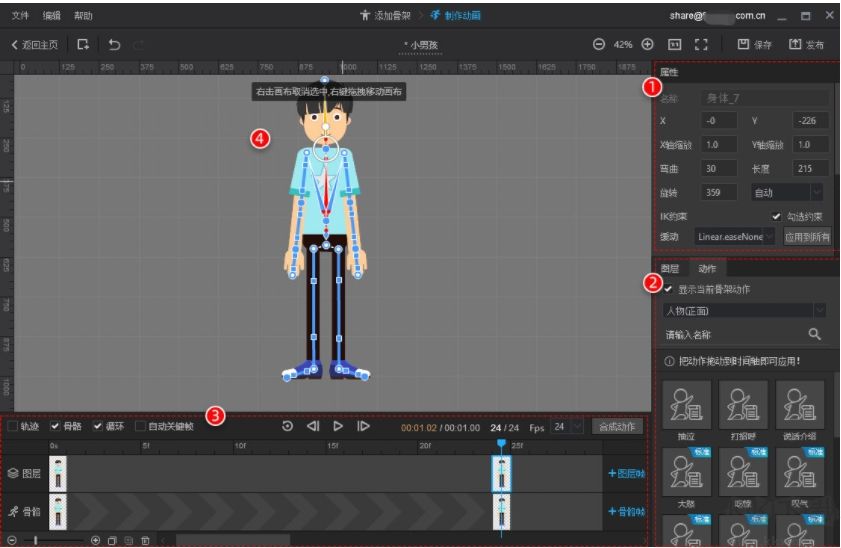The image size is (841, 548).
Task: Click the fullscreen icon in top toolbar
Action: click(701, 45)
